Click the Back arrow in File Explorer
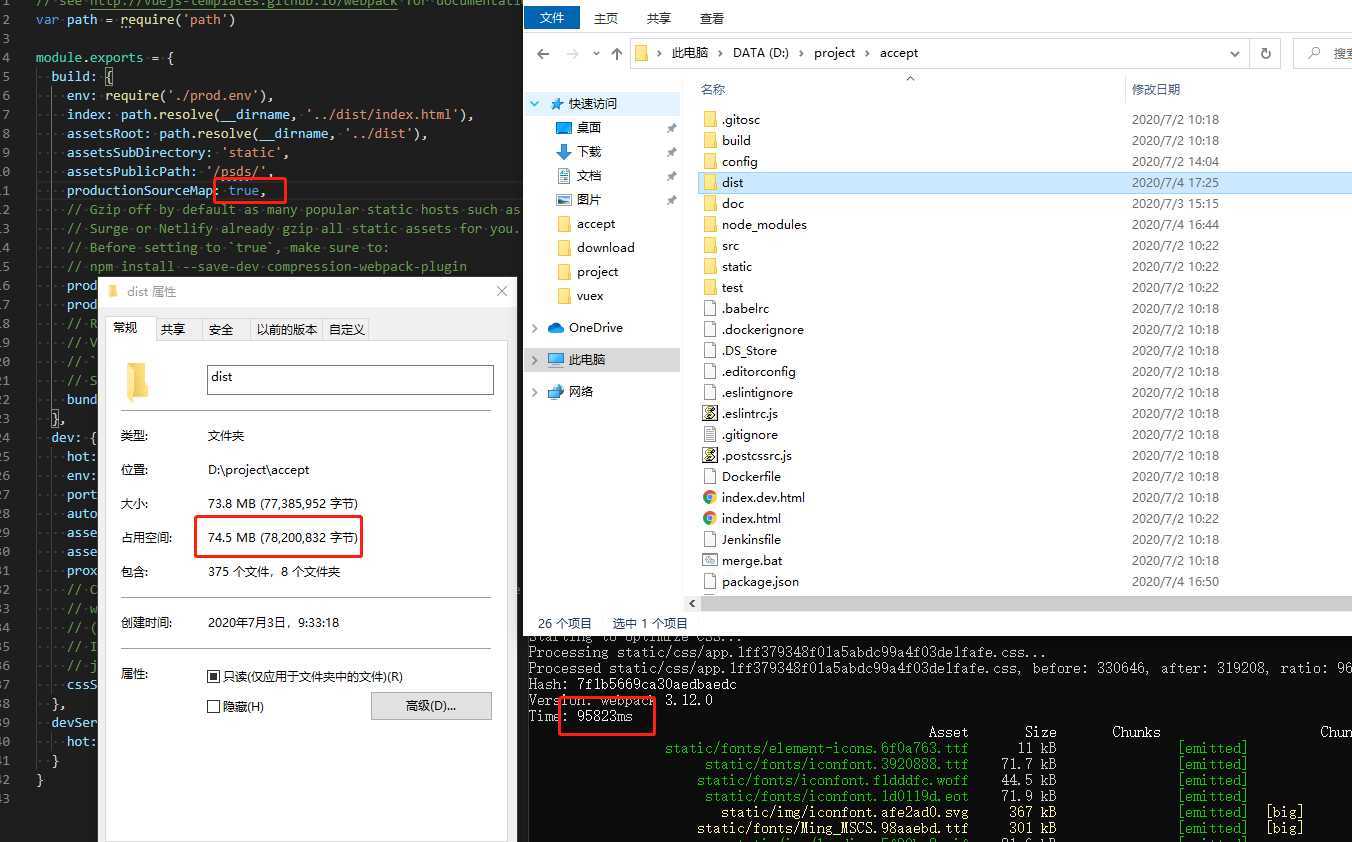This screenshot has height=842, width=1352. [x=543, y=54]
